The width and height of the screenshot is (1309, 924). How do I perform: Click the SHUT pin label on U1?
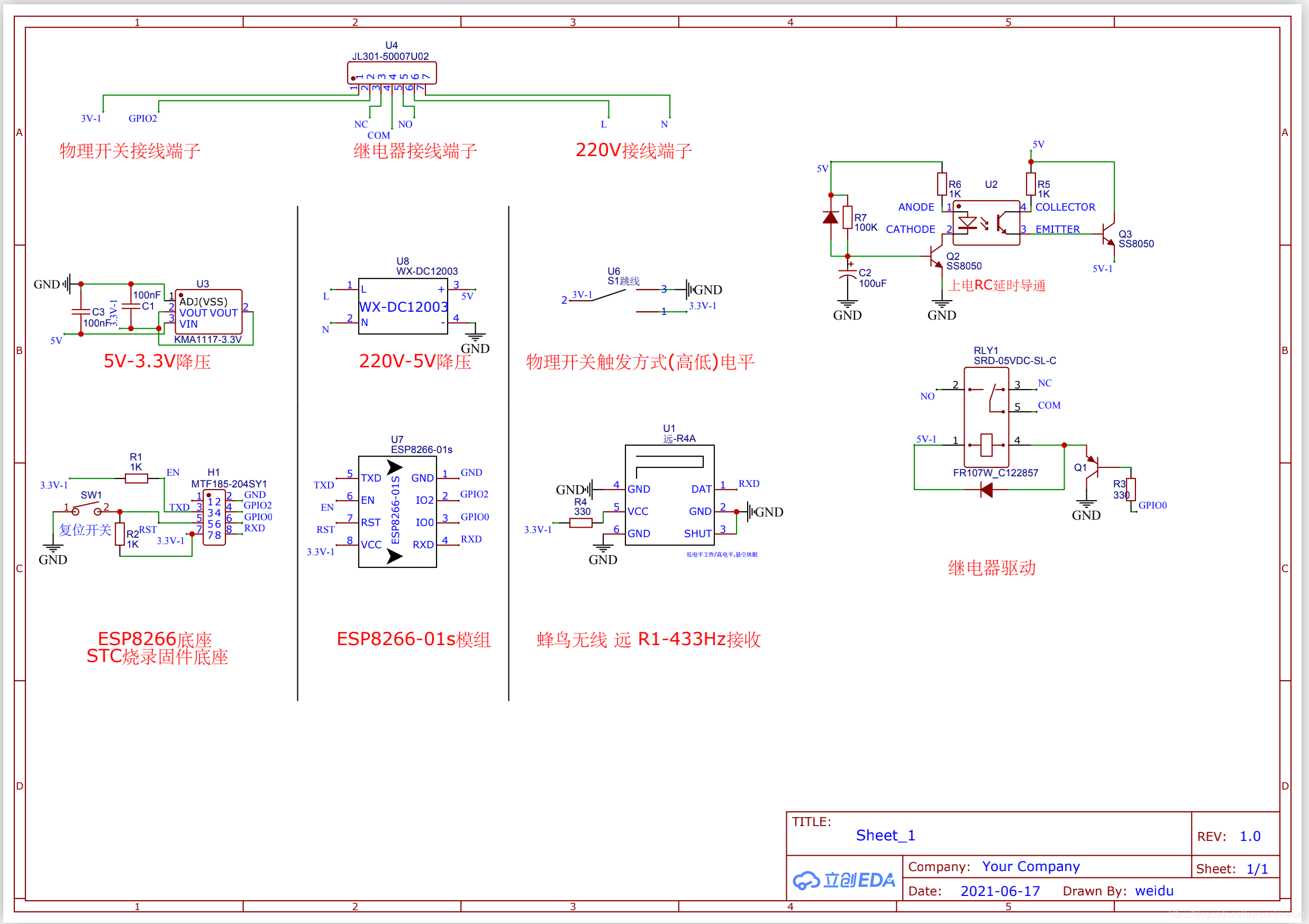pyautogui.click(x=698, y=534)
